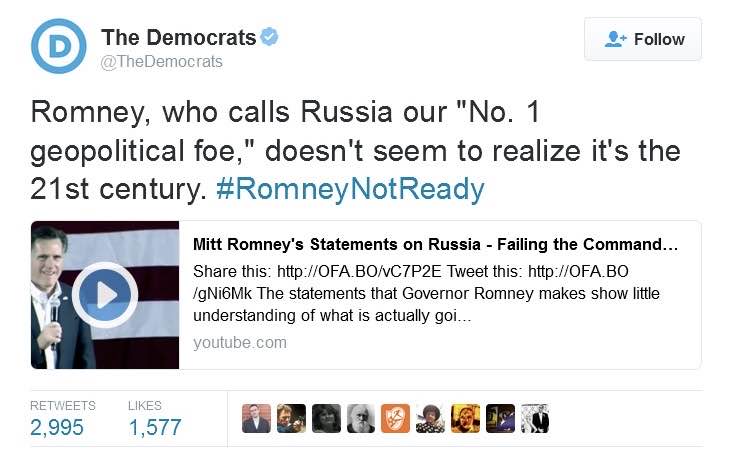Play the Romney video
This screenshot has width=745, height=464.
click(105, 294)
